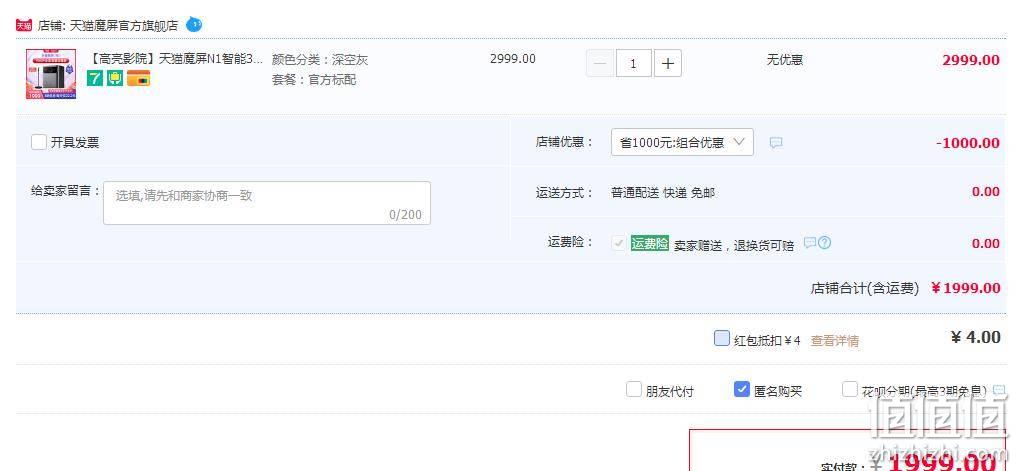This screenshot has height=471, width=1018.
Task: Open the 店铺优惠 discount dropdown
Action: click(682, 142)
